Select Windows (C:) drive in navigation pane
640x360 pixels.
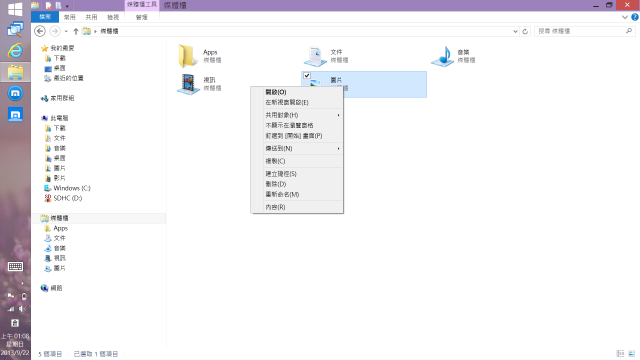[x=67, y=188]
